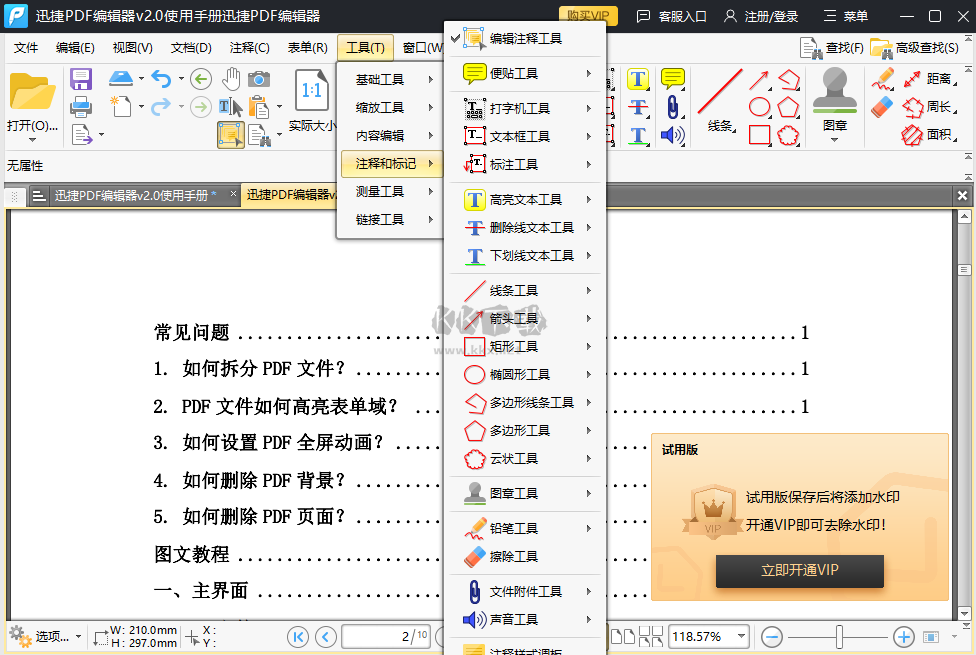This screenshot has height=655, width=976.
Task: Click the Stamp icon in toolbar
Action: click(835, 90)
